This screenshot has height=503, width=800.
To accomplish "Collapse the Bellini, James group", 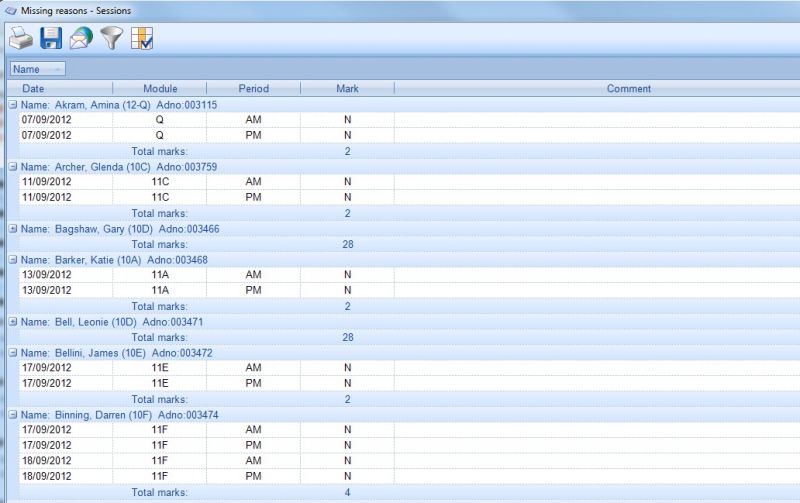I will coord(13,353).
